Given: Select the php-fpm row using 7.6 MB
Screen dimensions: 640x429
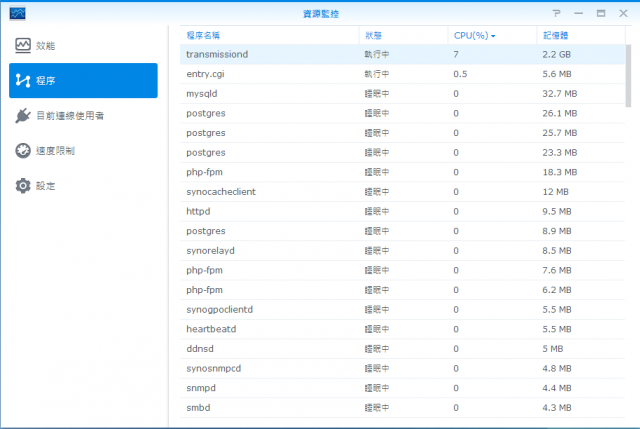Looking at the screenshot, I should coord(402,270).
